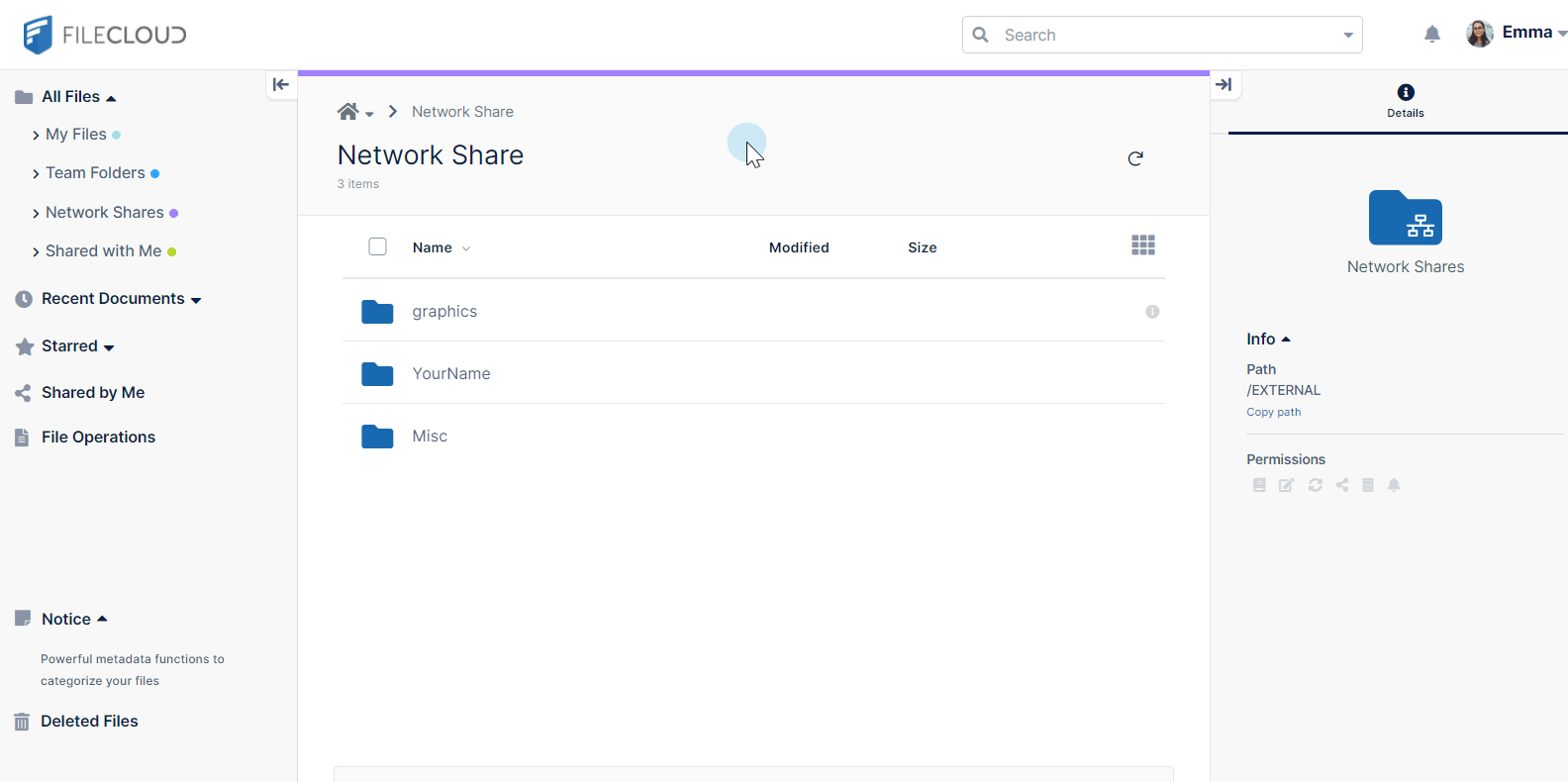Click the large Network Shares folder icon
The height and width of the screenshot is (782, 1568).
point(1406,218)
